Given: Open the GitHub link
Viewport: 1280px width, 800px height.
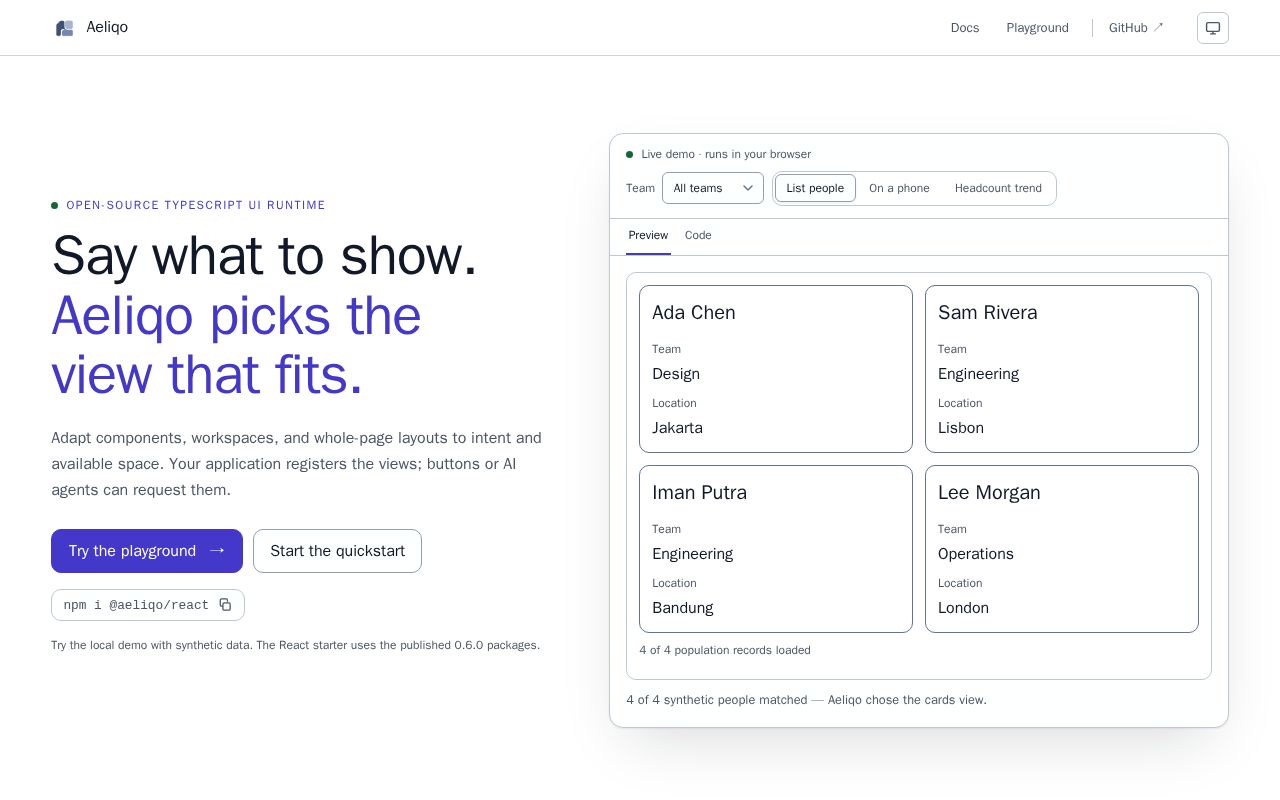Looking at the screenshot, I should pos(1136,28).
